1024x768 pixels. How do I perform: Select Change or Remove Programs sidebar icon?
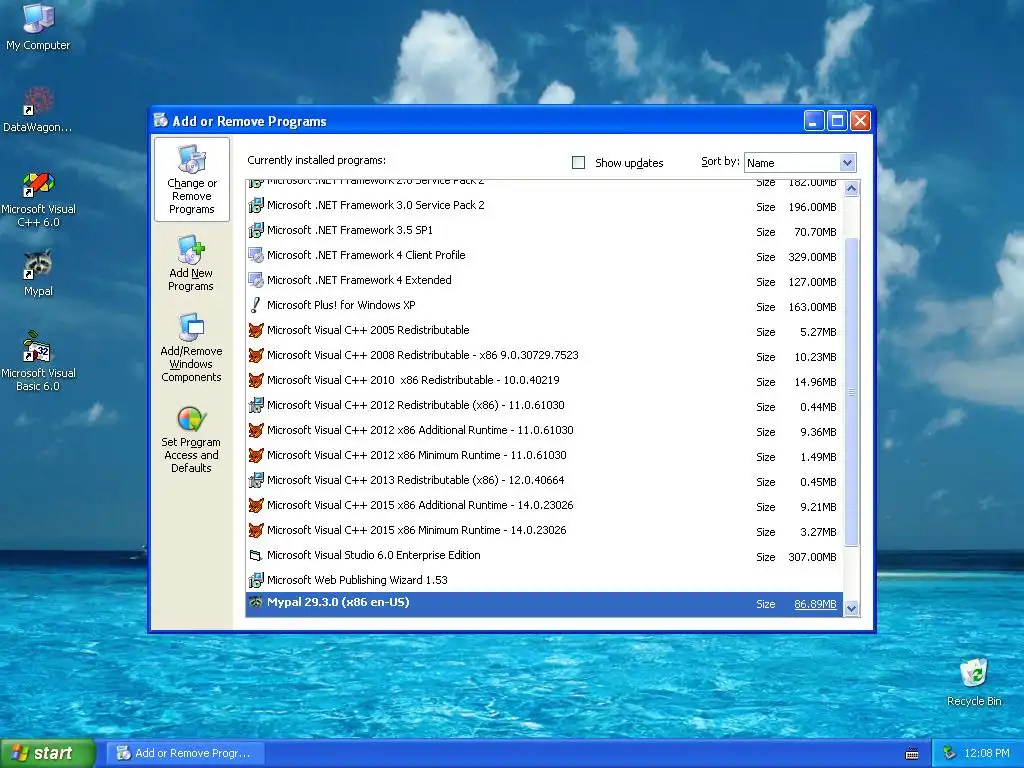click(191, 180)
